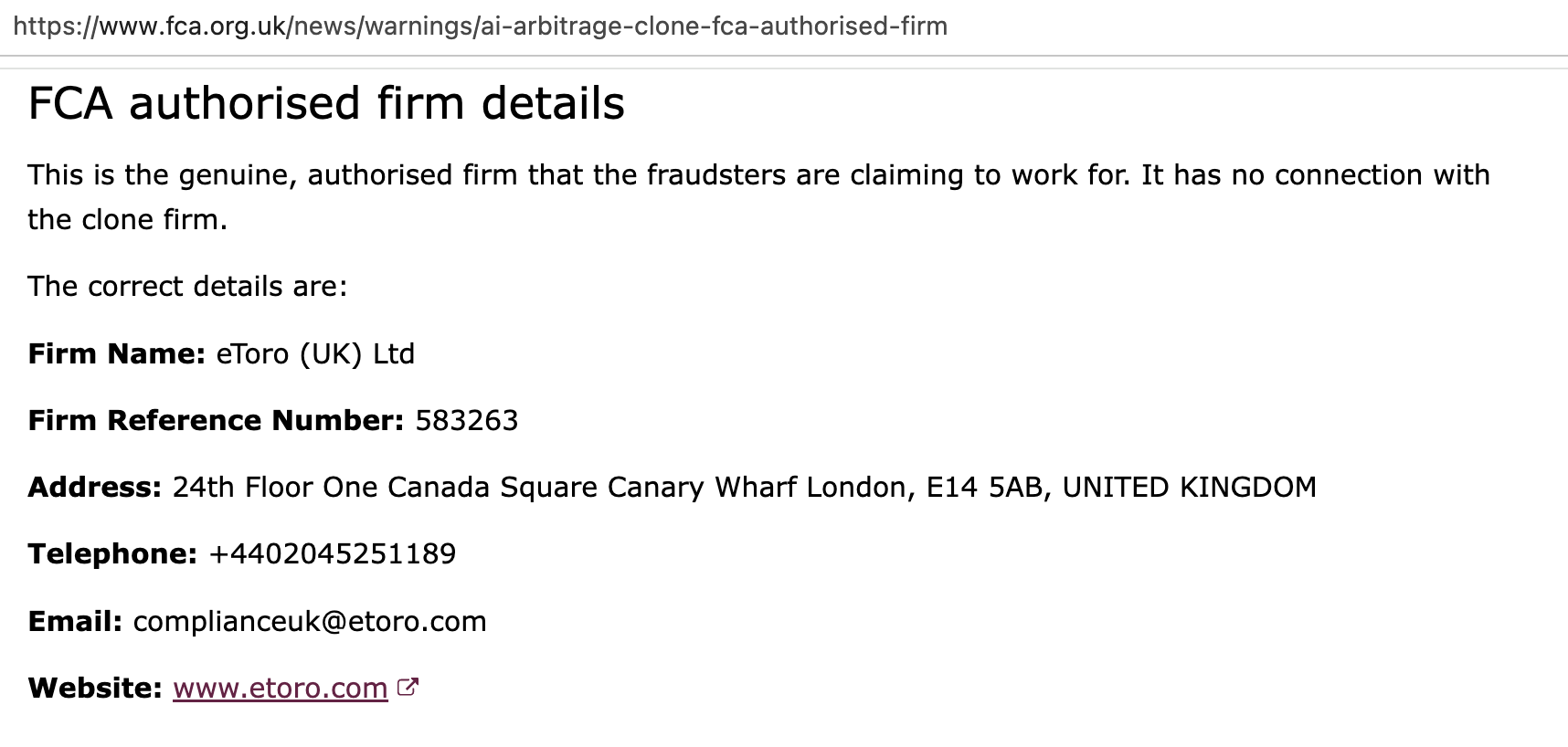Click the 'Firm Name:' bold label
1568x747 pixels.
(x=117, y=353)
